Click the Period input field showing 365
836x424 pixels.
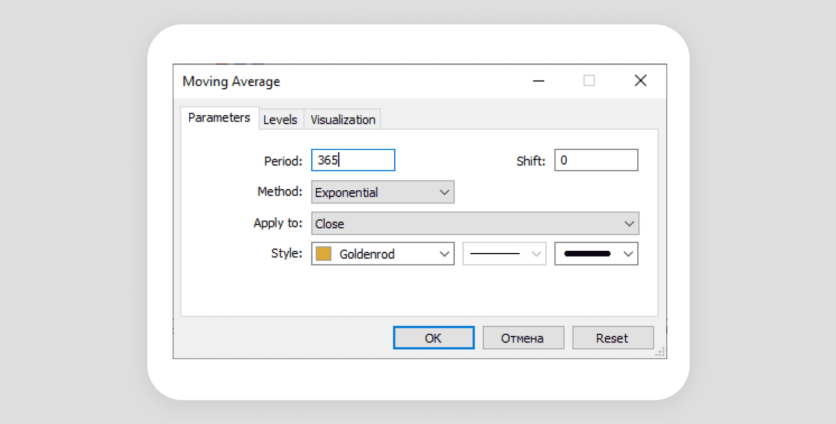(x=353, y=160)
